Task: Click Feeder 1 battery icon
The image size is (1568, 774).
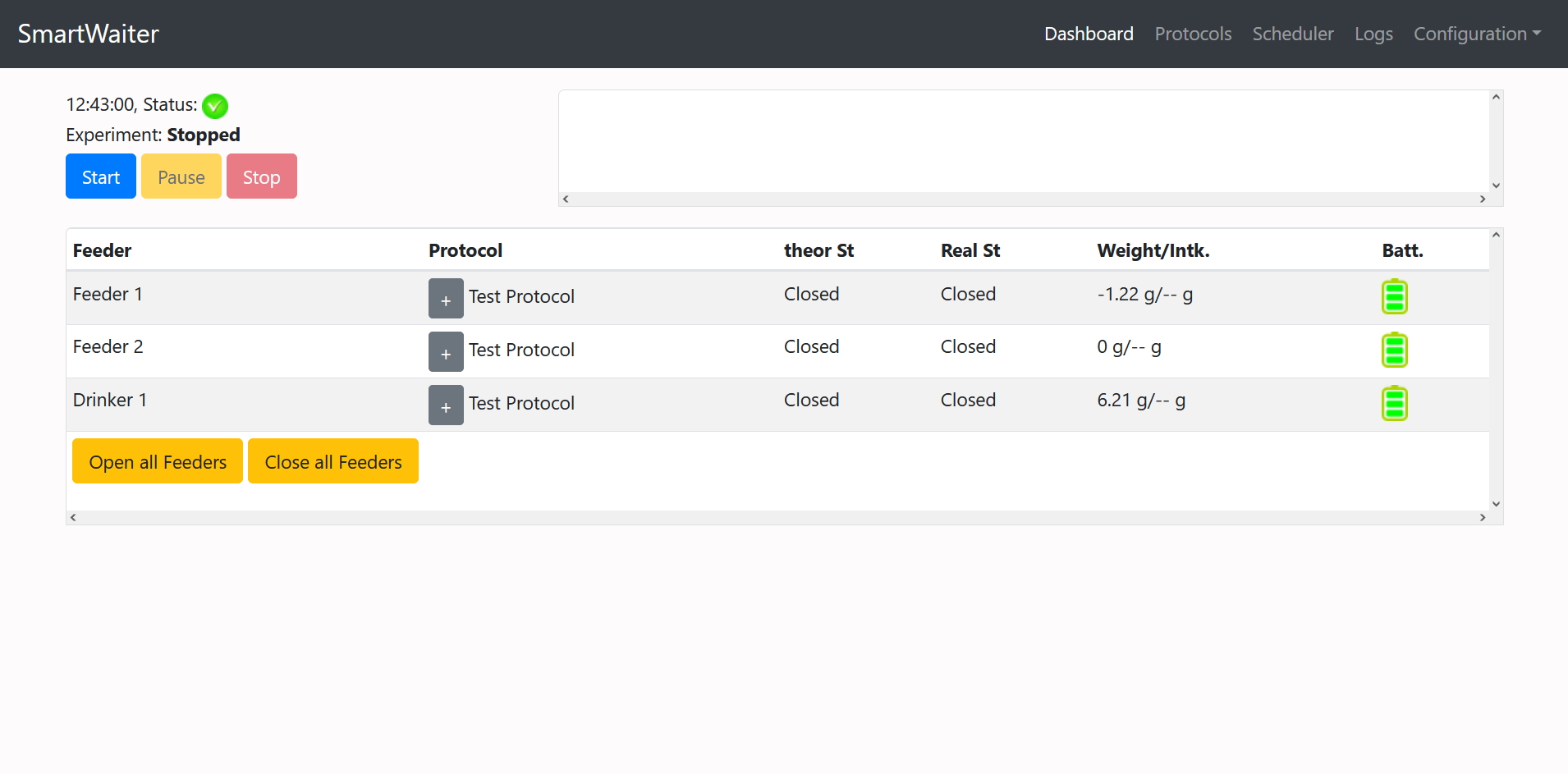Action: 1394,297
